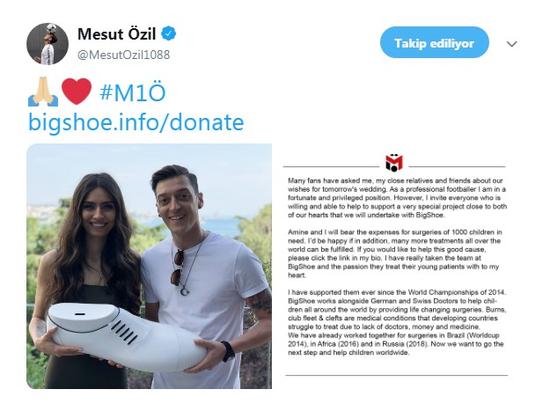Open Mesut Özil's round profile avatar

tap(47, 44)
